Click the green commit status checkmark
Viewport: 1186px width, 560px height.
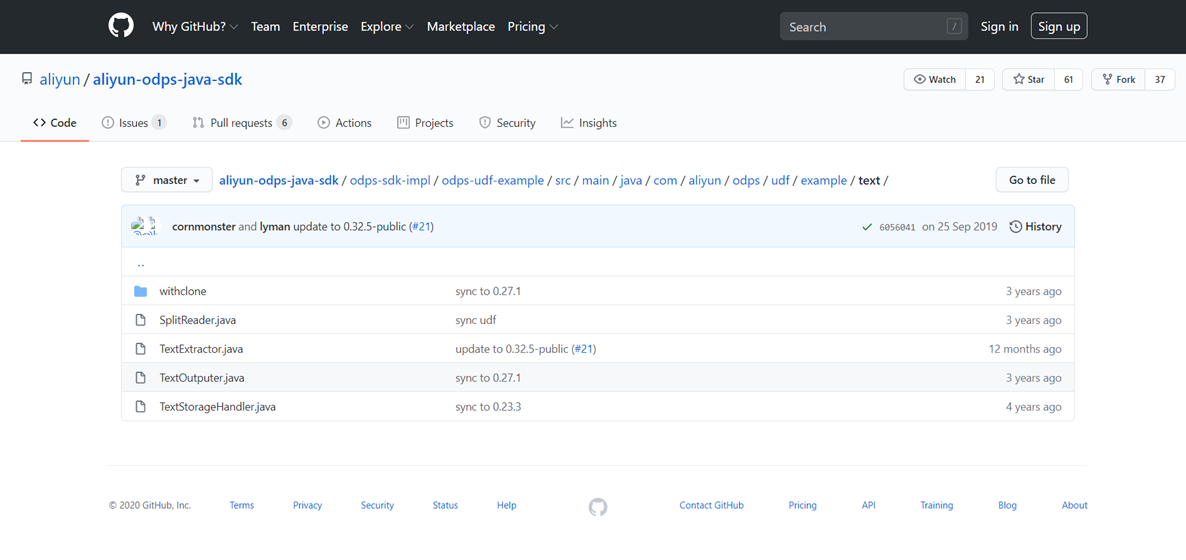point(867,227)
